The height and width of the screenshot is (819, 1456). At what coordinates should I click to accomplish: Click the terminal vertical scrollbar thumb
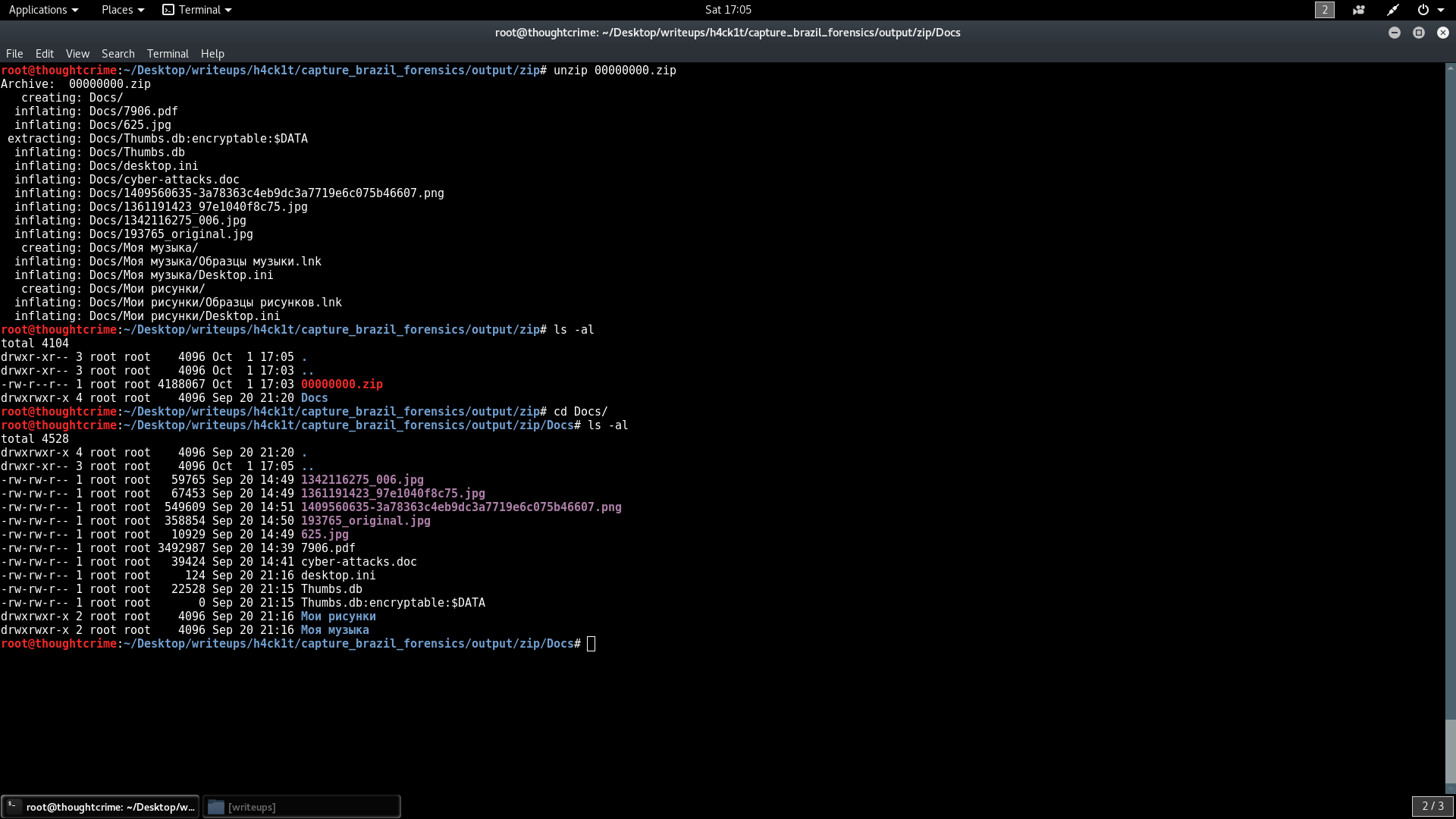1450,751
